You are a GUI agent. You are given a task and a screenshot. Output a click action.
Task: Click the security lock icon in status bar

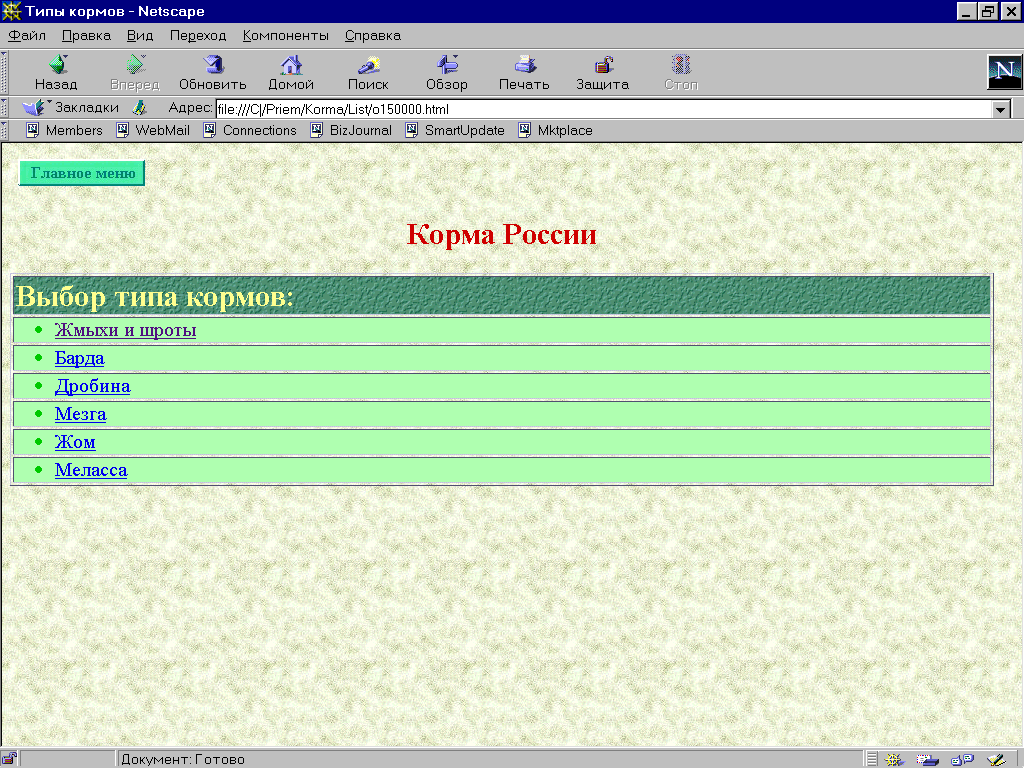tap(9, 759)
